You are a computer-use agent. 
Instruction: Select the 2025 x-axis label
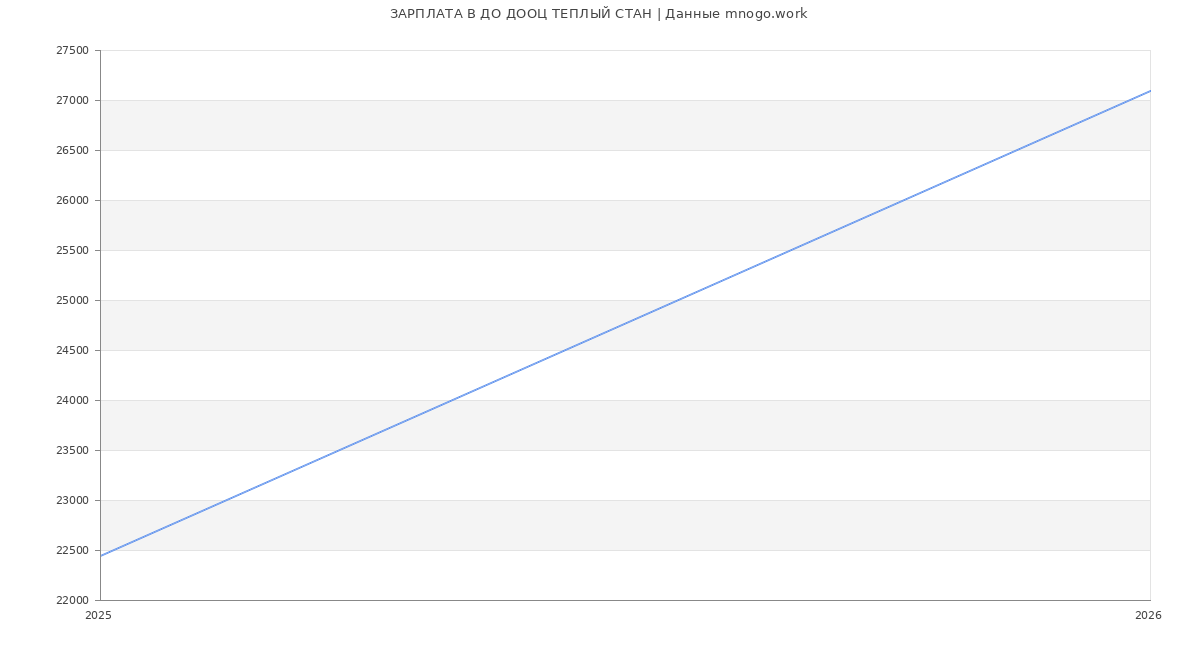(x=99, y=616)
